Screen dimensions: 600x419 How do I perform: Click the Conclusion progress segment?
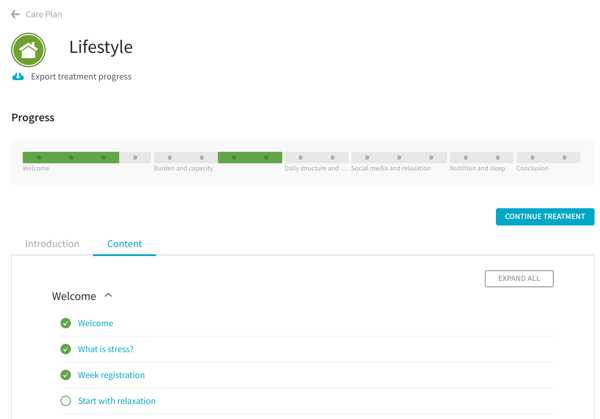click(x=548, y=157)
